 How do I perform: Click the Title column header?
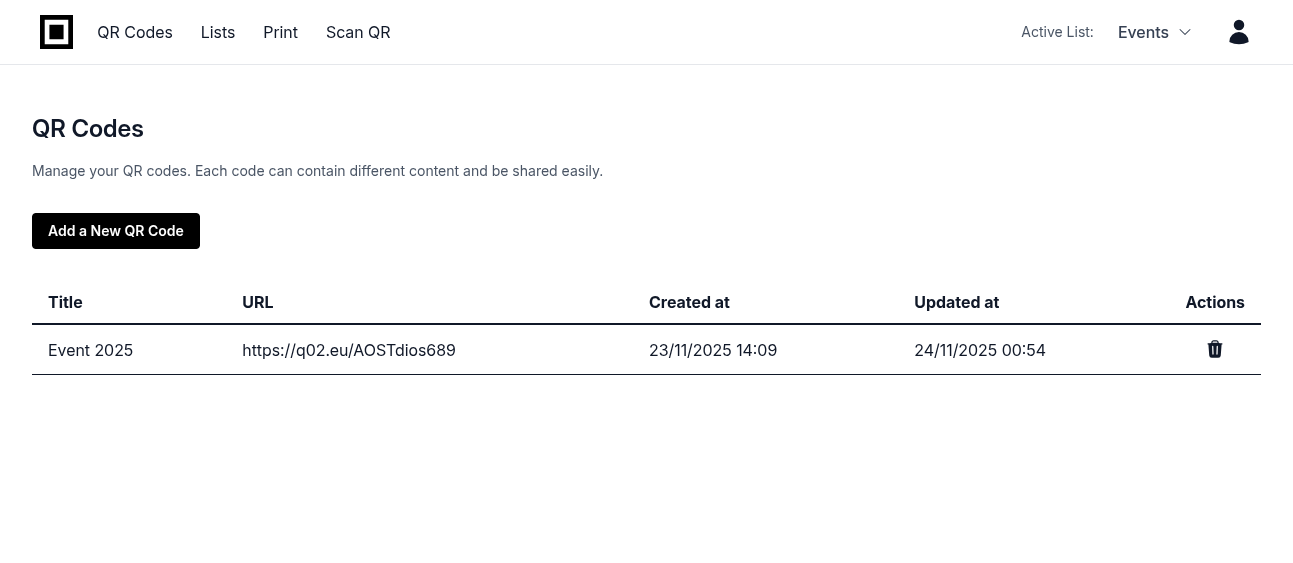(x=65, y=302)
